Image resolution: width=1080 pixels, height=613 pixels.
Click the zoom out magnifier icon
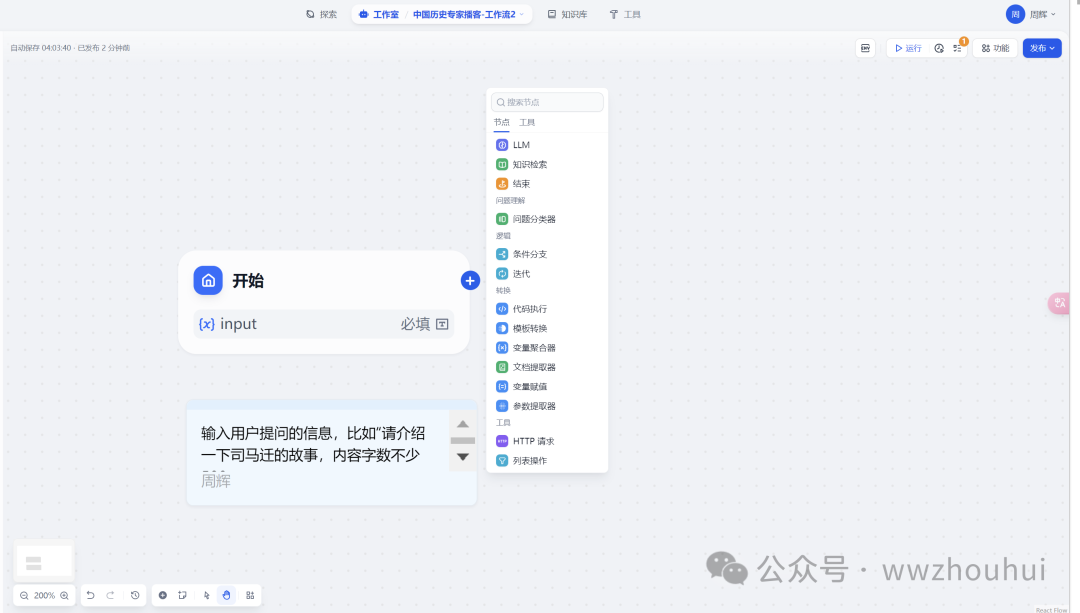click(x=24, y=595)
